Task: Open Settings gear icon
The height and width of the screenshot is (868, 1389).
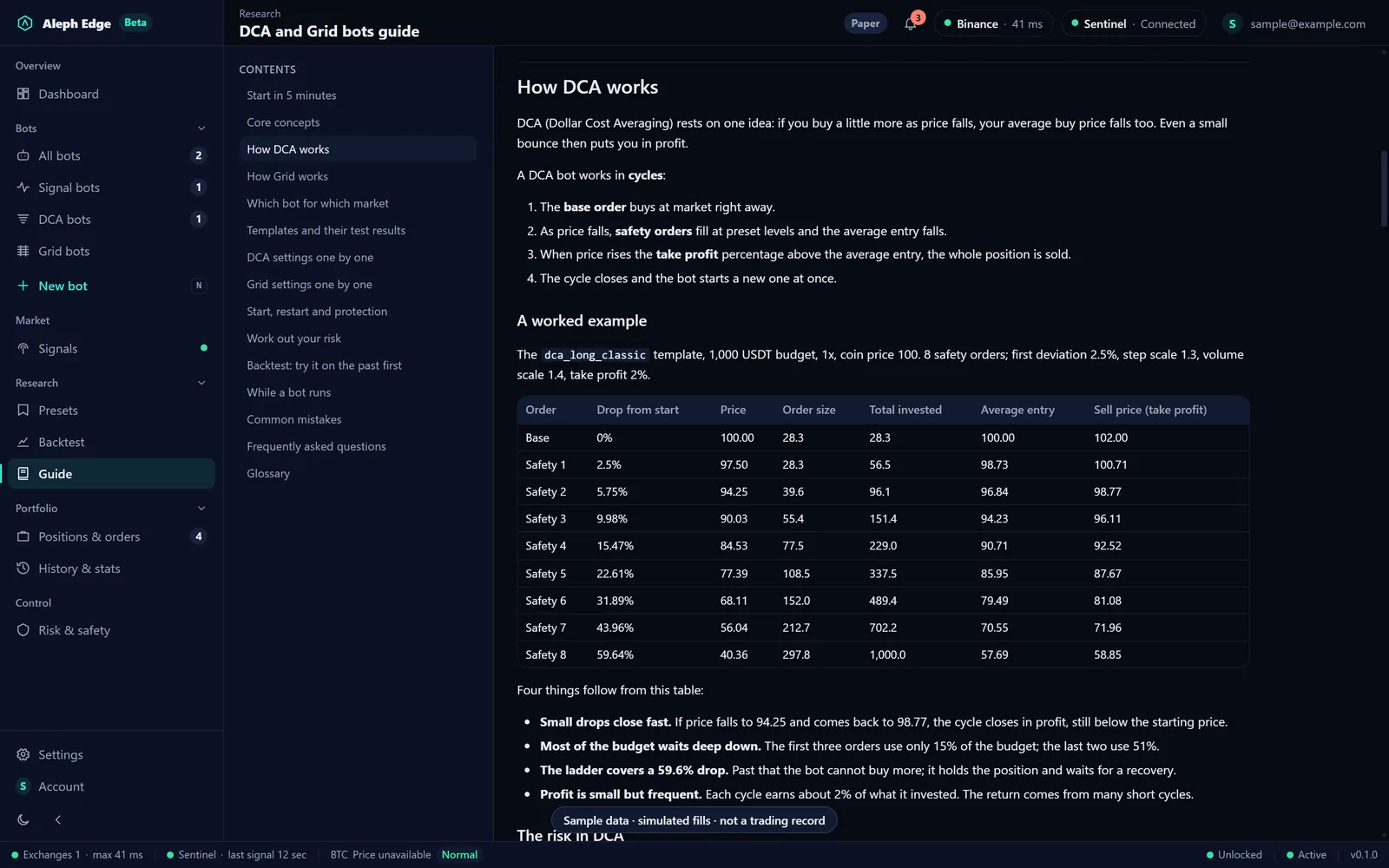Action: coord(23,755)
